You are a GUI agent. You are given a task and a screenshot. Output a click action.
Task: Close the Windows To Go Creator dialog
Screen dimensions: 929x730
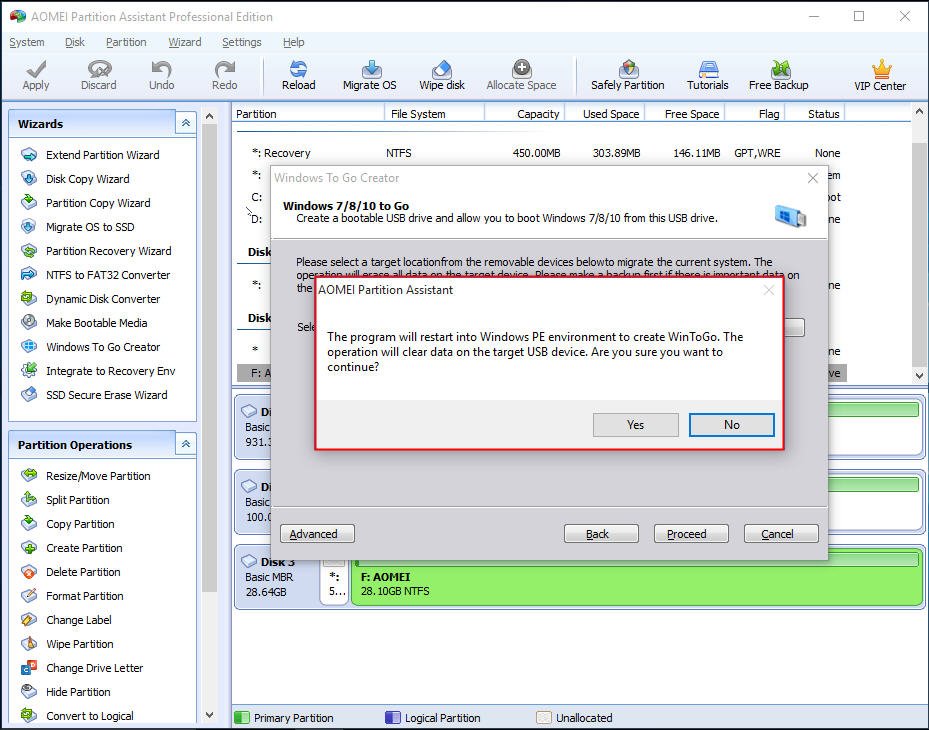pos(813,178)
